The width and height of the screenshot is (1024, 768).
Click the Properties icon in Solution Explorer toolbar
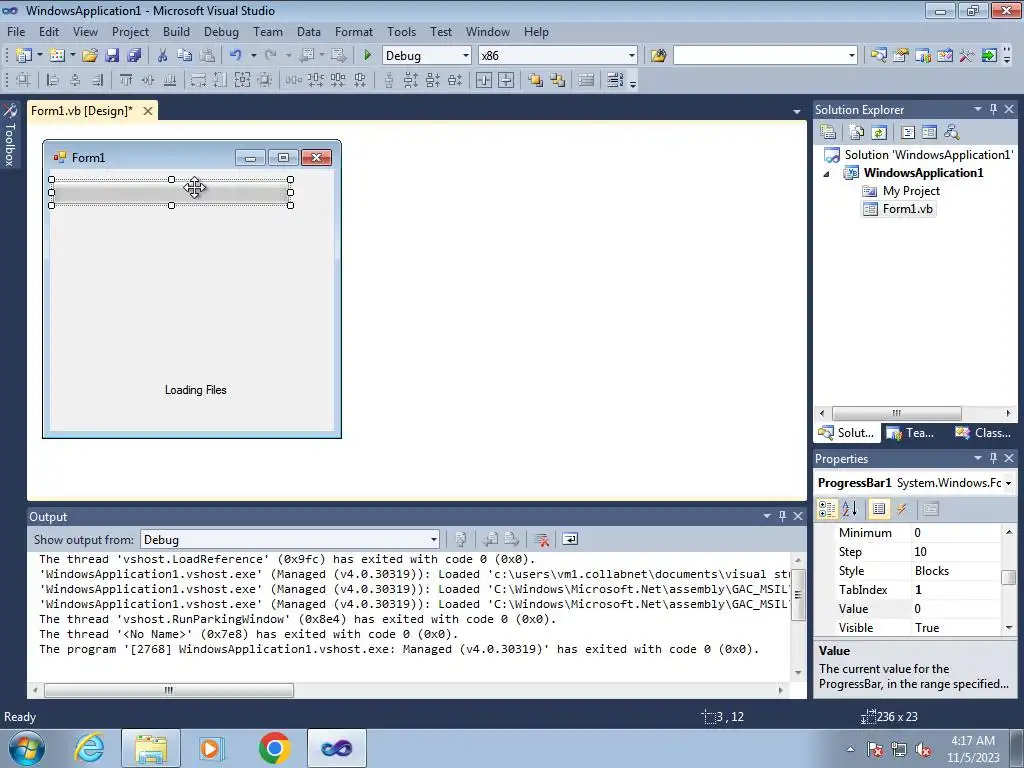(828, 133)
